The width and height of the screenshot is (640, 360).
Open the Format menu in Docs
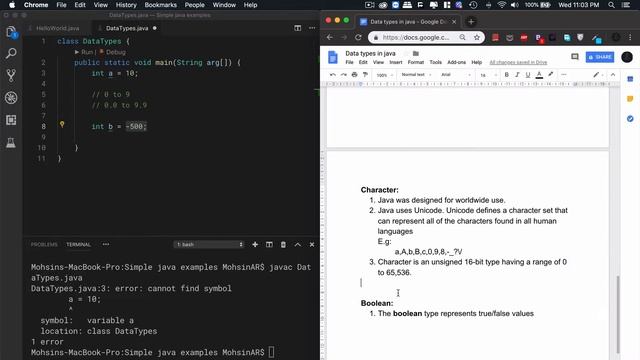[416, 62]
